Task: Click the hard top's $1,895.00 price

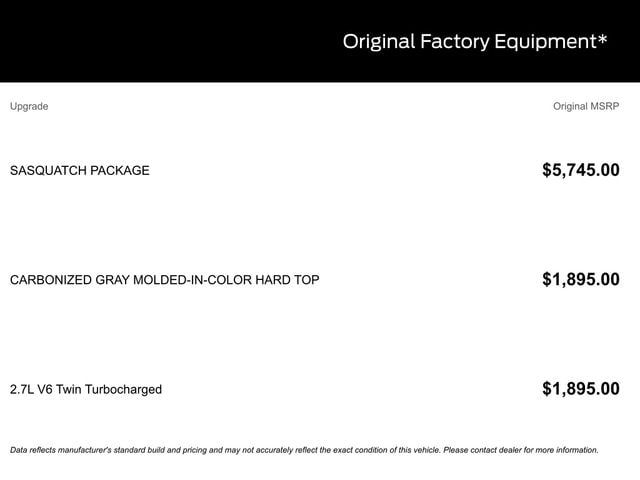Action: pos(580,280)
